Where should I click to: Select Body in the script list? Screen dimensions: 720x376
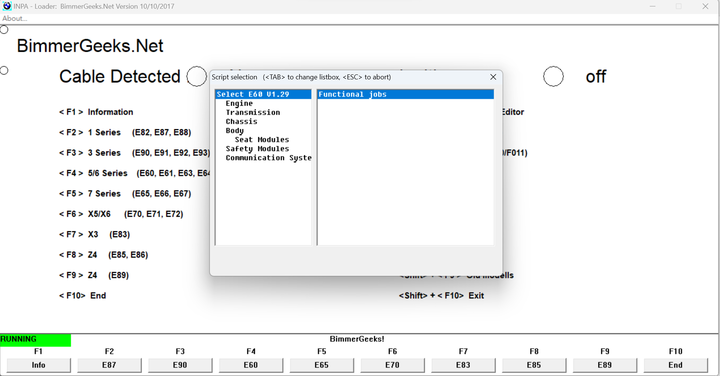(234, 131)
